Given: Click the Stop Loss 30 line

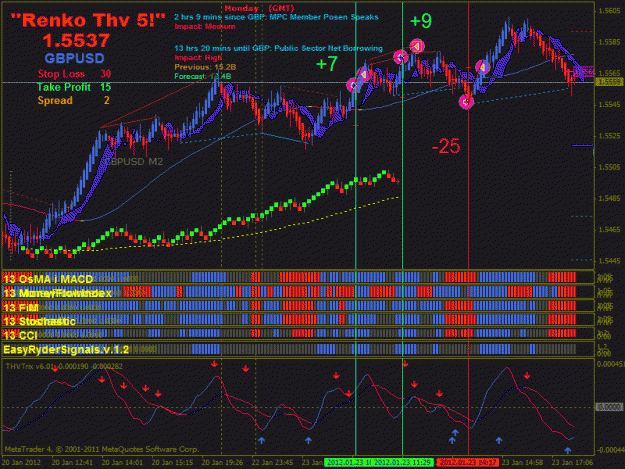Looking at the screenshot, I should coord(75,74).
